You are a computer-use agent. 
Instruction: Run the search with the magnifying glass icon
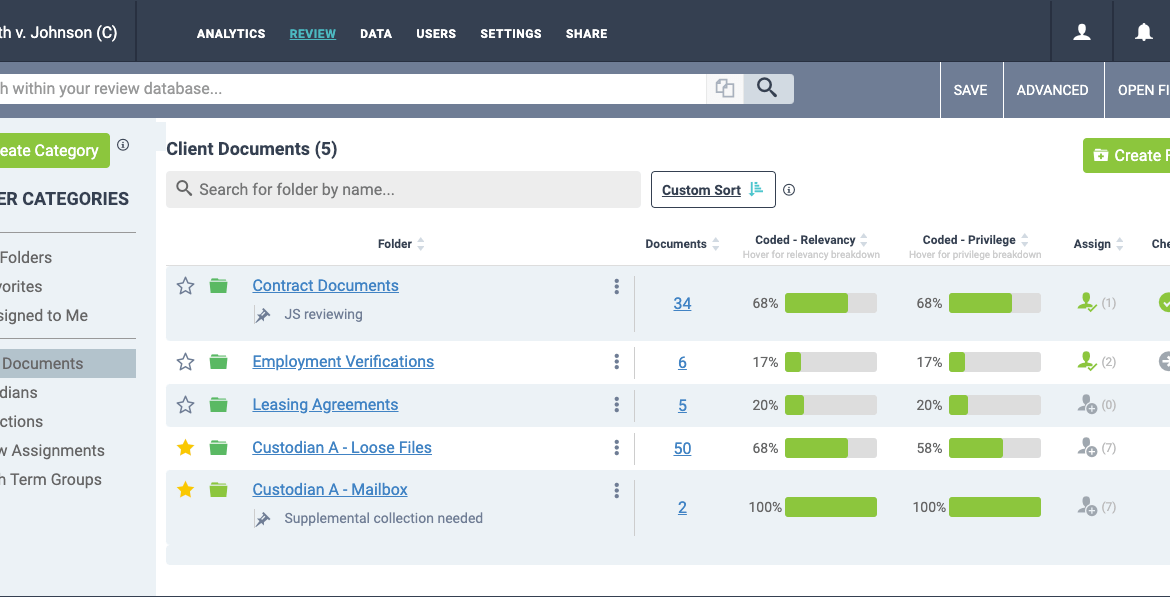(768, 88)
